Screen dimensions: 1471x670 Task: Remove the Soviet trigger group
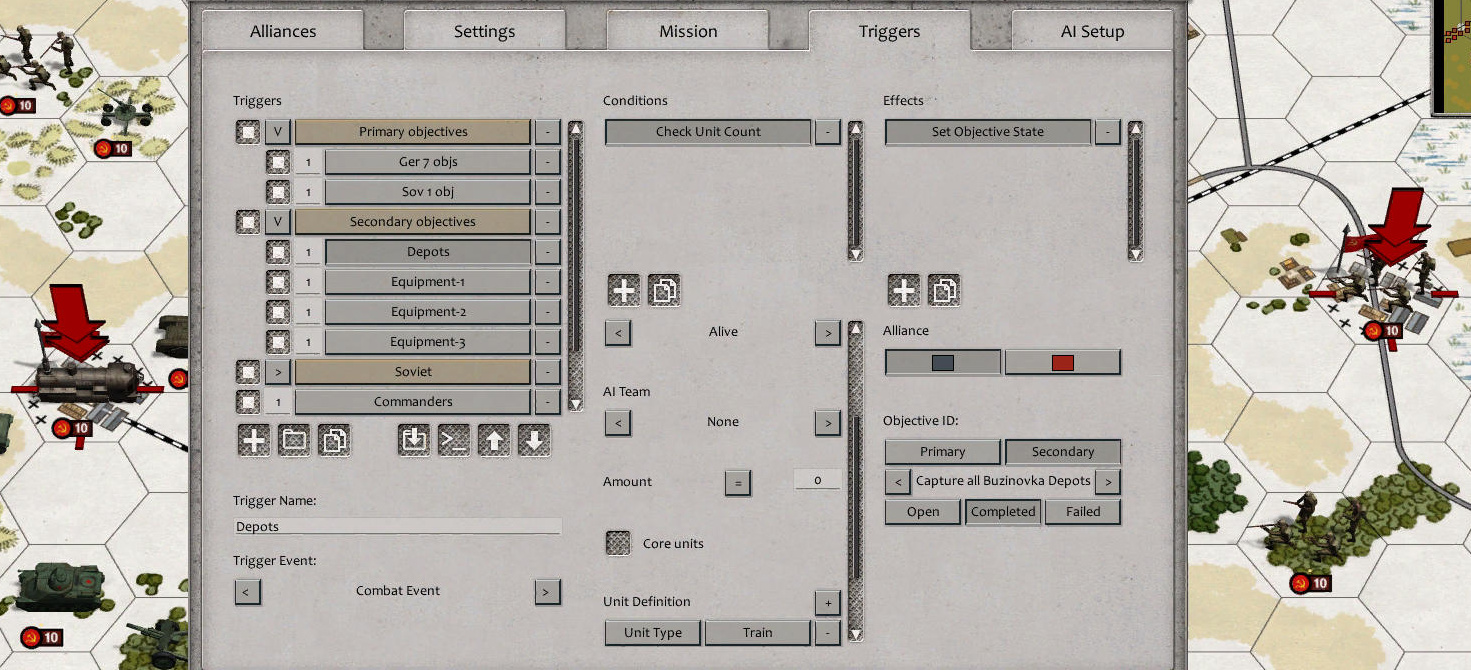[547, 372]
